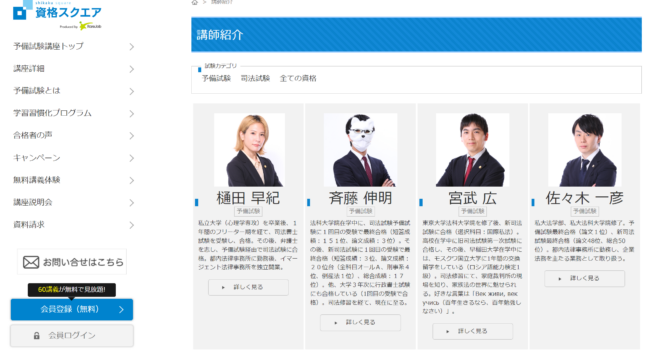Click the envelope icon for inquiries
The height and width of the screenshot is (361, 650).
(31, 262)
